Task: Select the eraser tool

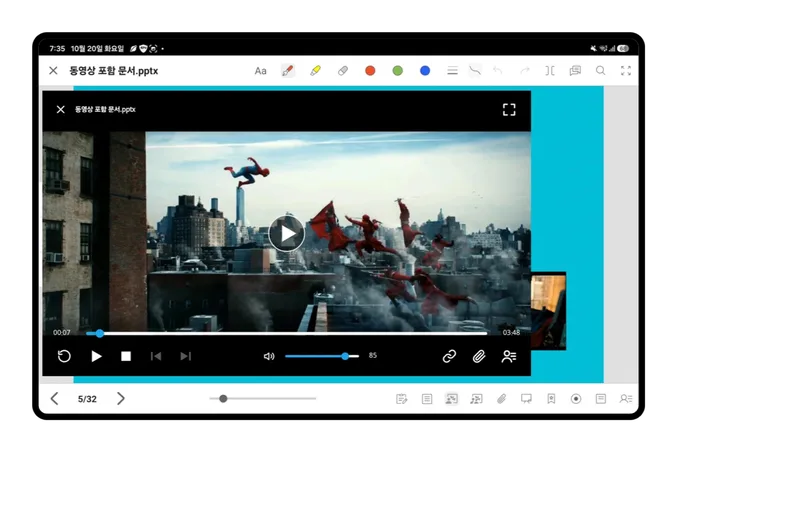Action: pos(343,70)
